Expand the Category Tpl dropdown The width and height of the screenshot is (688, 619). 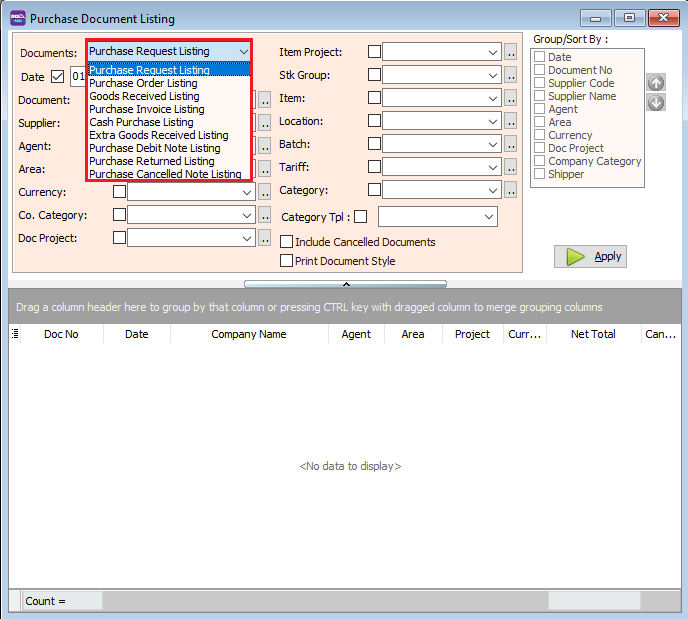pos(489,217)
